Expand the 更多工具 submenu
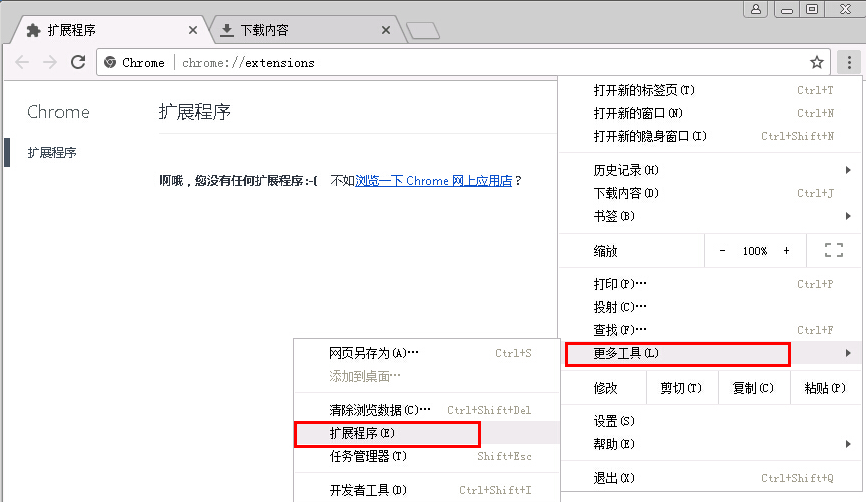866x502 pixels. [710, 353]
